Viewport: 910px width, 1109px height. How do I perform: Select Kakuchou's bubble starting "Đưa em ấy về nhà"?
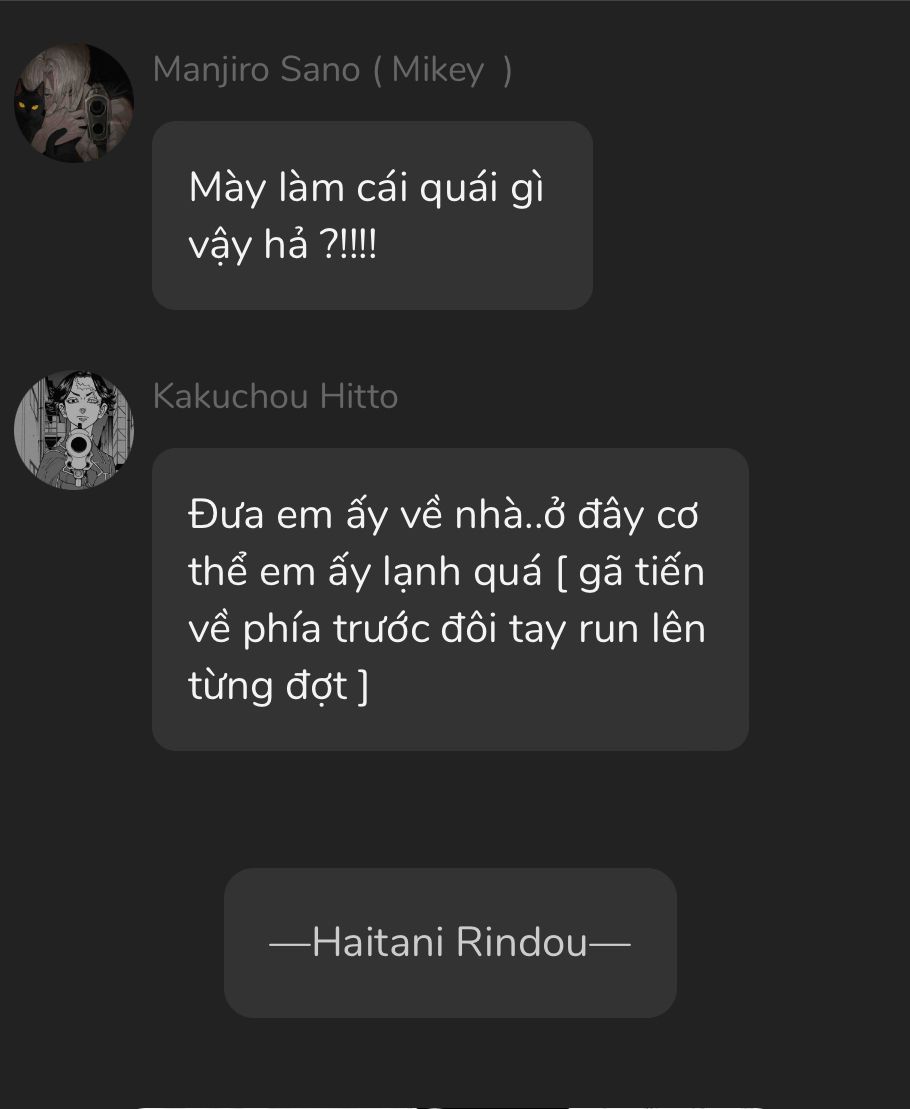click(450, 599)
